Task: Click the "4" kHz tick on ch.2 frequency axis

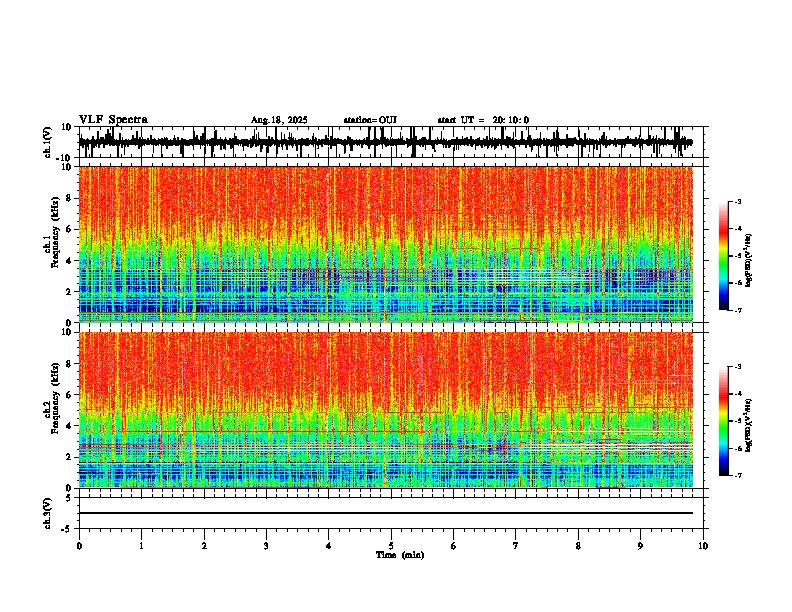Action: 70,426
